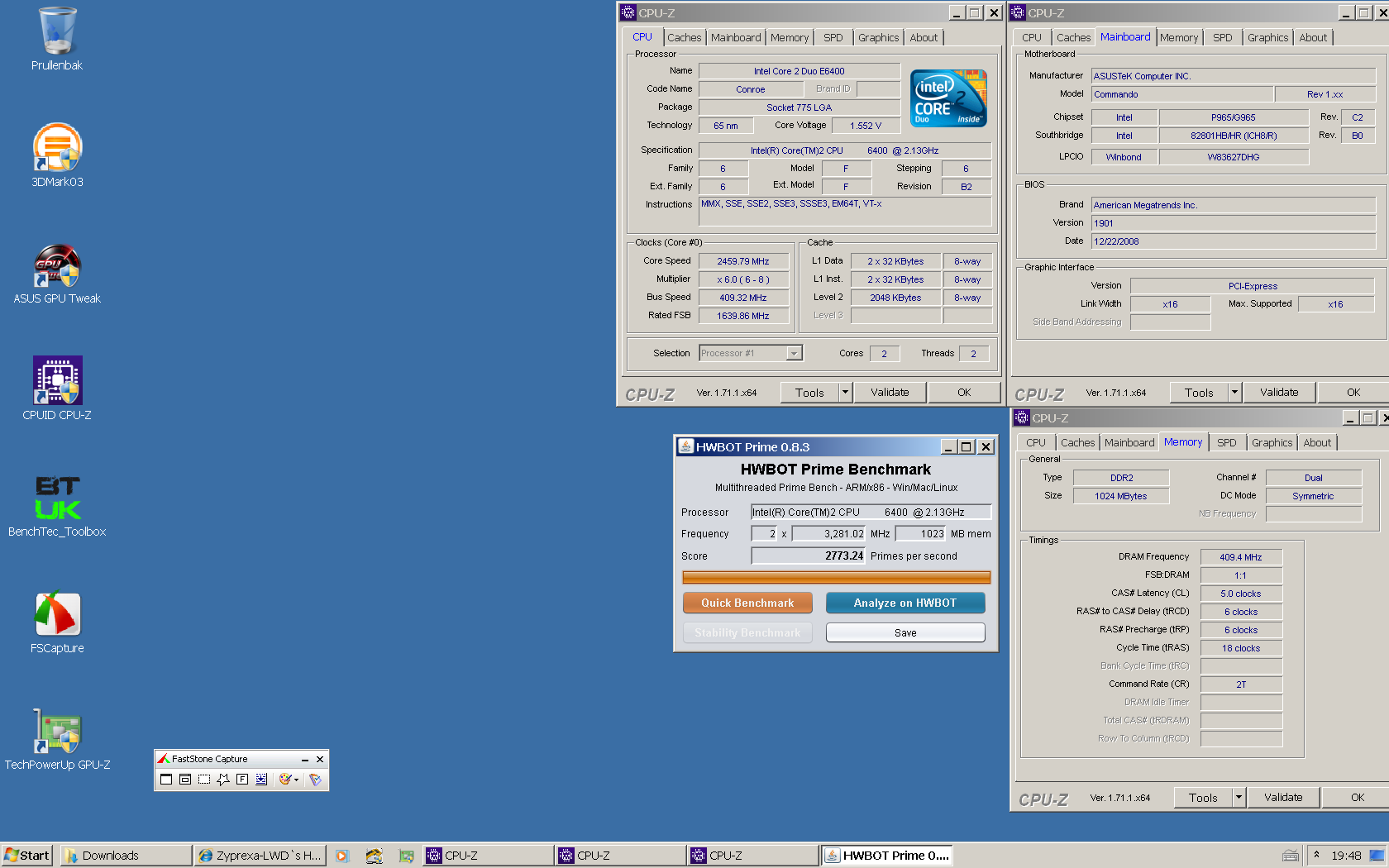
Task: Click the Processor field in HWBOT Prime
Action: (871, 513)
